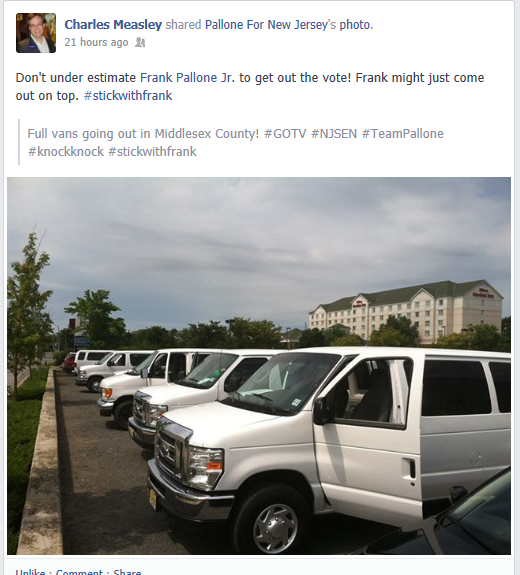
Task: Click the #TeamPallone hashtag
Action: 403,133
